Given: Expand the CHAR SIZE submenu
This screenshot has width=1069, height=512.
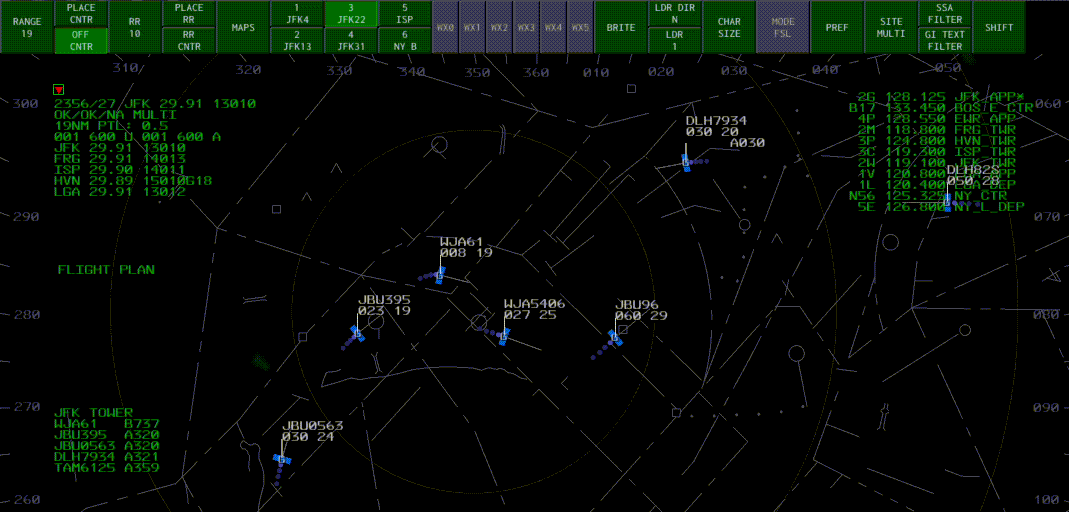Looking at the screenshot, I should [x=729, y=27].
